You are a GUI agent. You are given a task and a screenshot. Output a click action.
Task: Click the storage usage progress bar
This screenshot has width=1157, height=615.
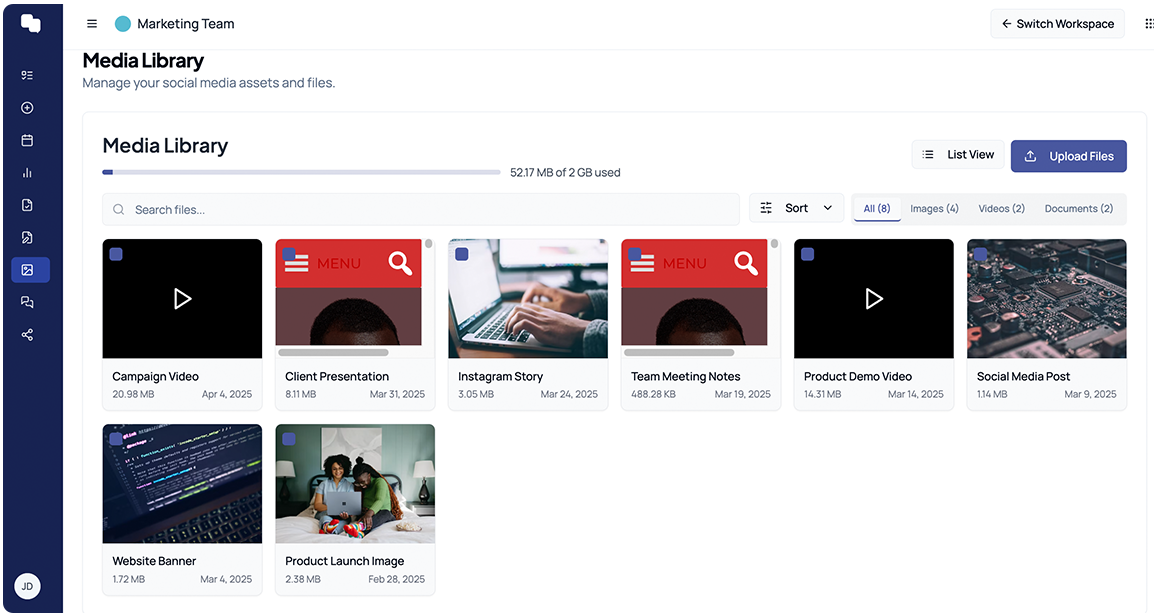[301, 173]
